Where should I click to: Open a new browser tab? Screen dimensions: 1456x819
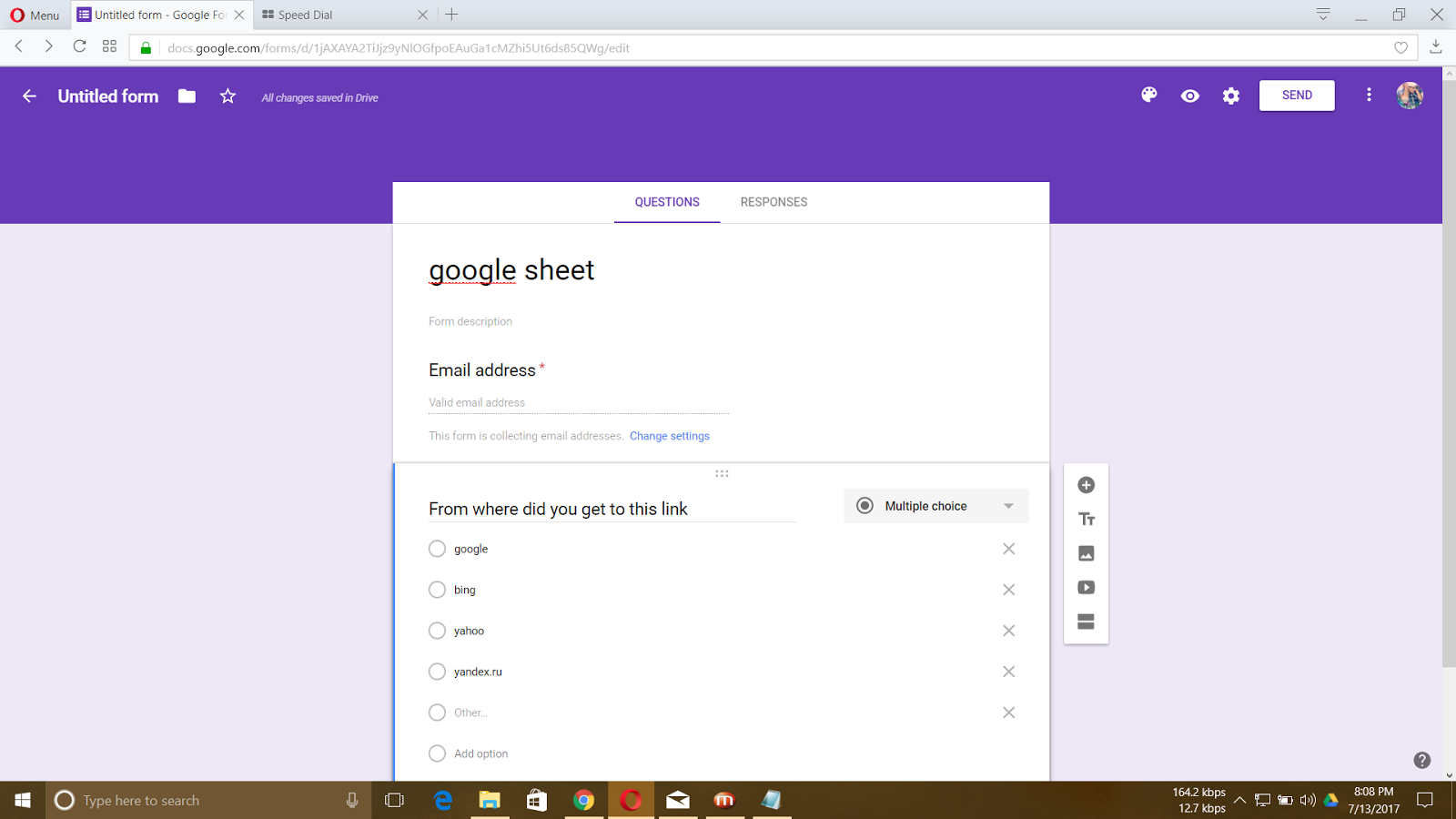click(x=451, y=15)
